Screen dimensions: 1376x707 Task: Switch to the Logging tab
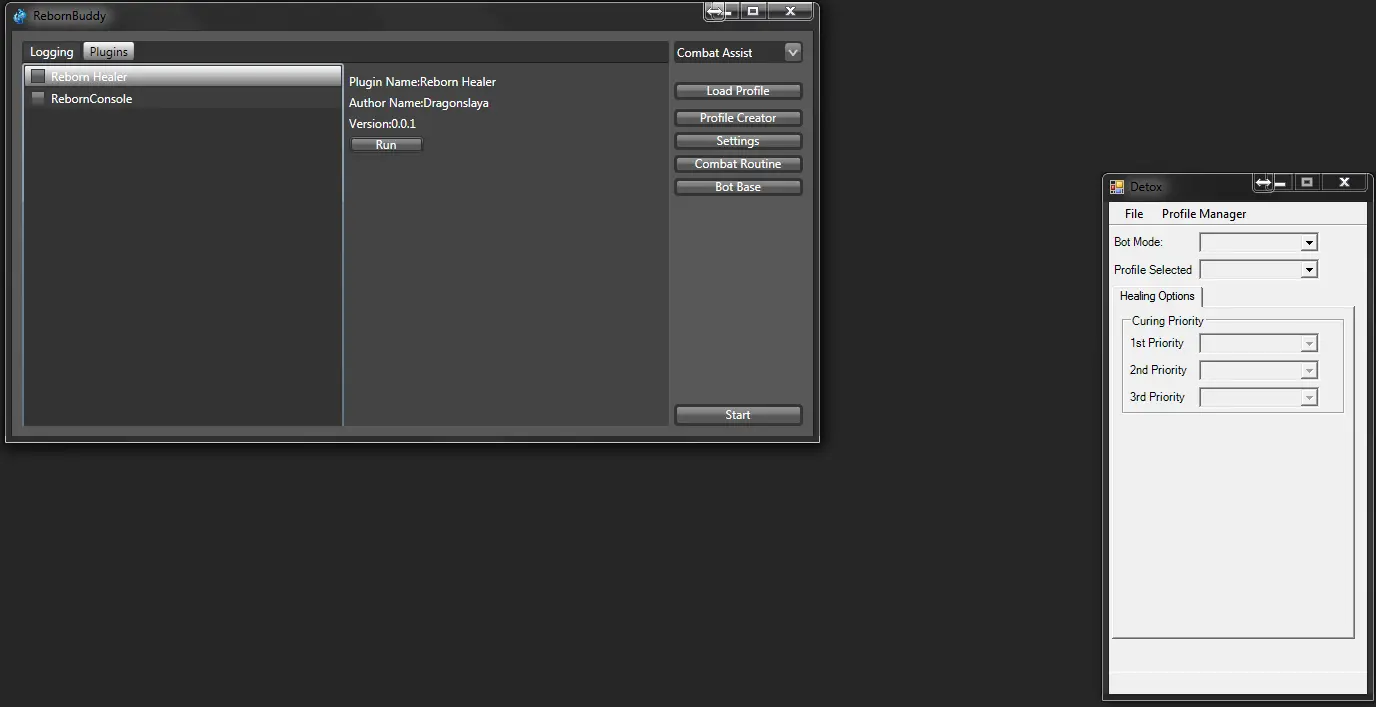click(x=52, y=52)
